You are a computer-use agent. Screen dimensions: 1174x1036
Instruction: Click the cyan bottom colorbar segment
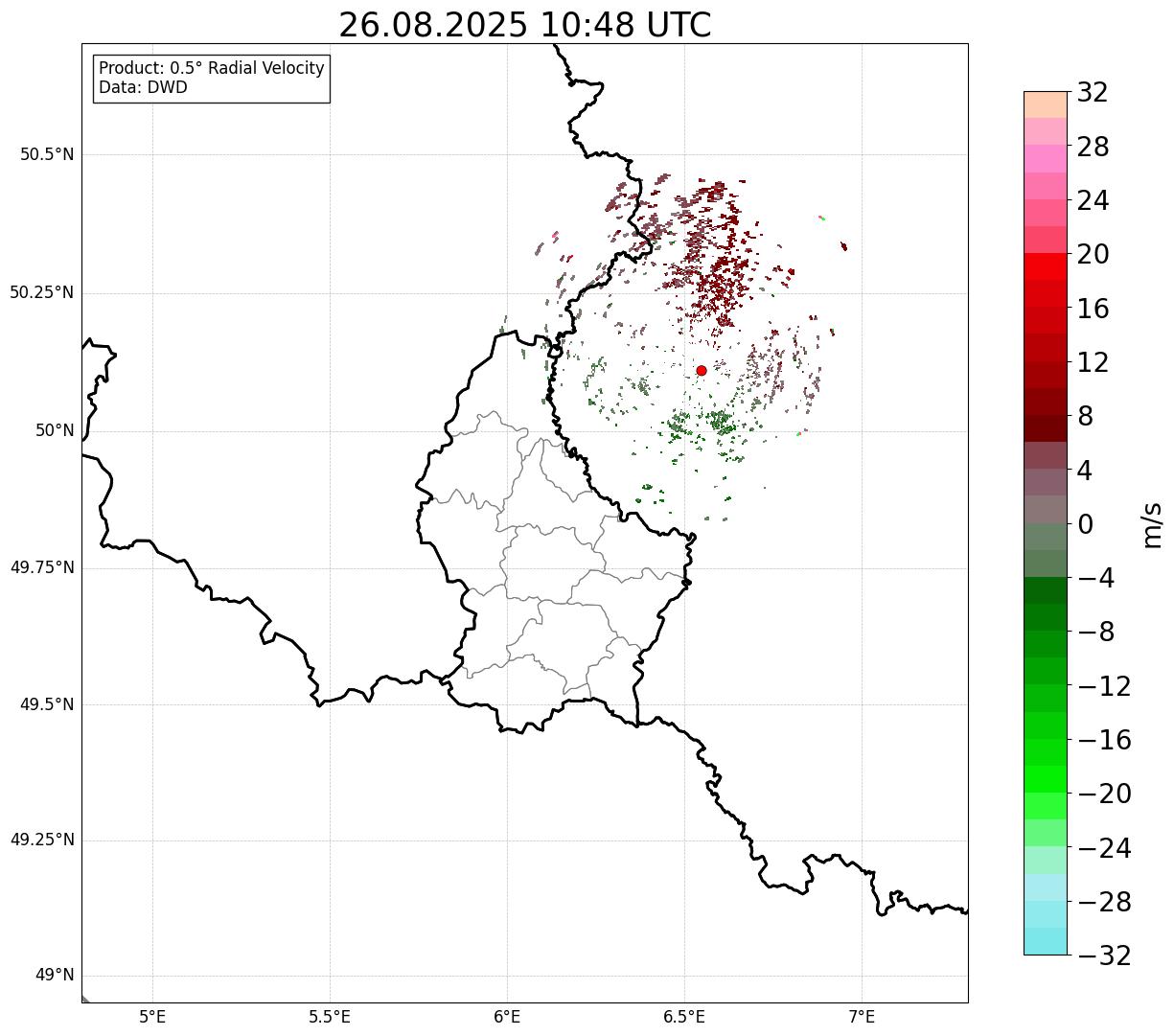1046,941
